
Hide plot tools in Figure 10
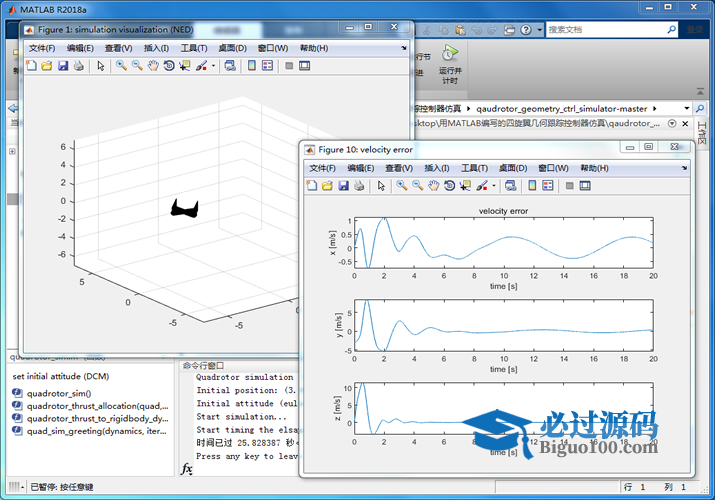(569, 186)
